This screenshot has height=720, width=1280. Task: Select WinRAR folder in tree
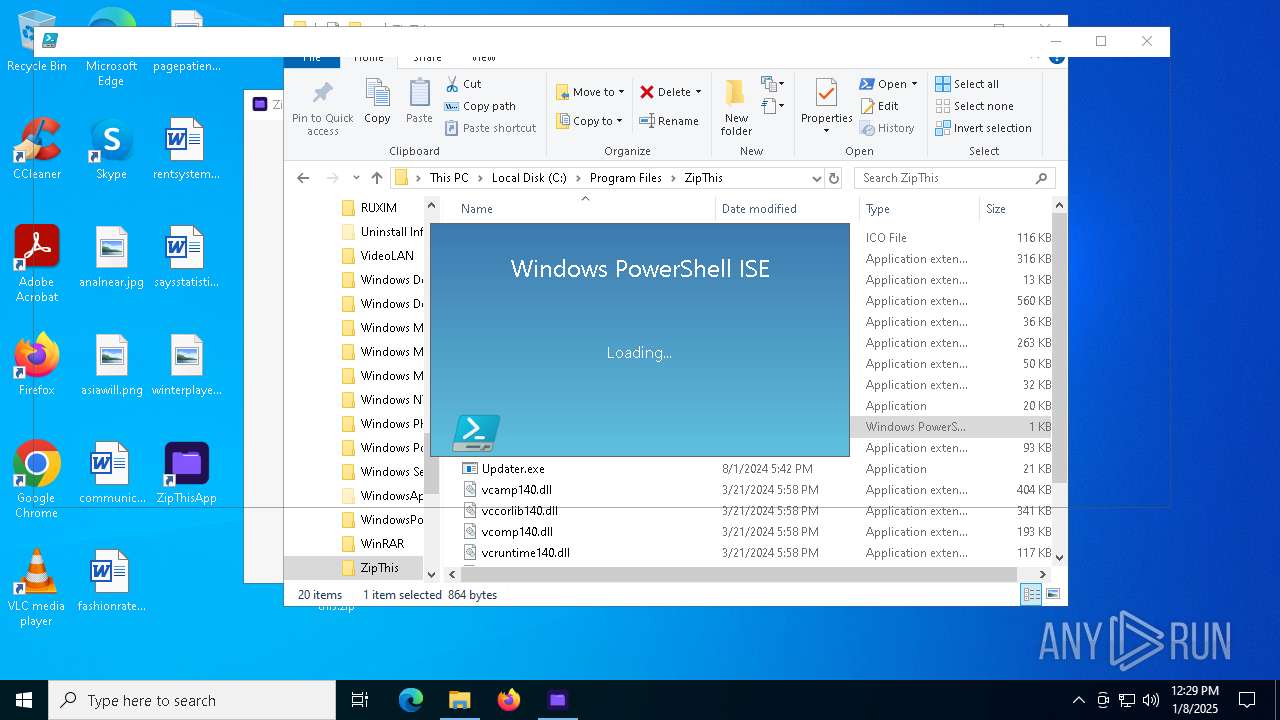coord(382,544)
